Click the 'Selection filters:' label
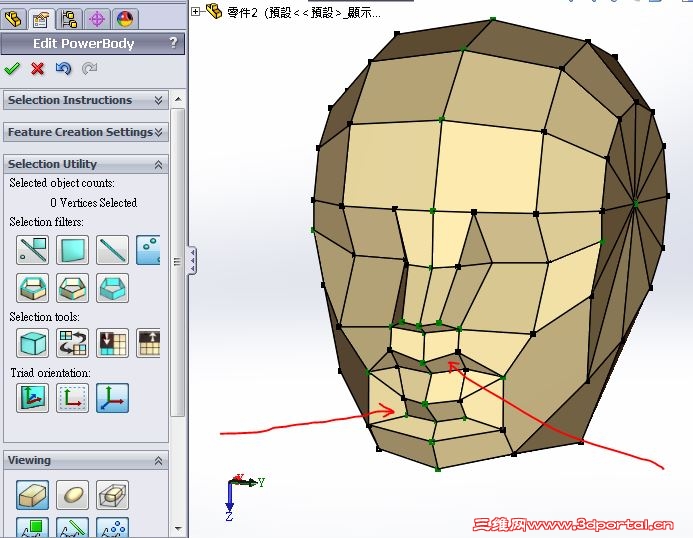Viewport: 693px width, 538px height. point(46,221)
